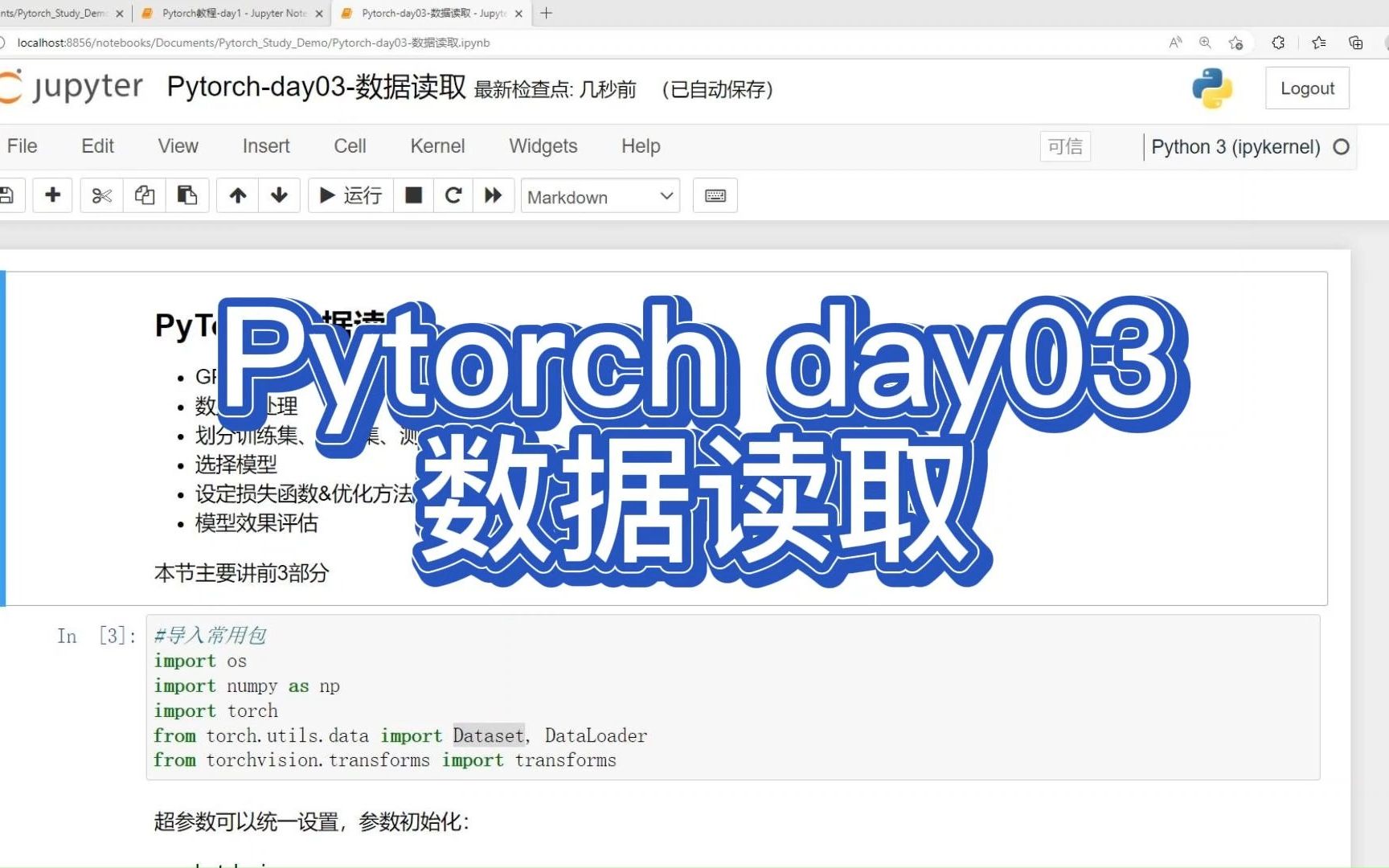Open the Edit menu
Screen dimensions: 1389x868
[x=98, y=146]
